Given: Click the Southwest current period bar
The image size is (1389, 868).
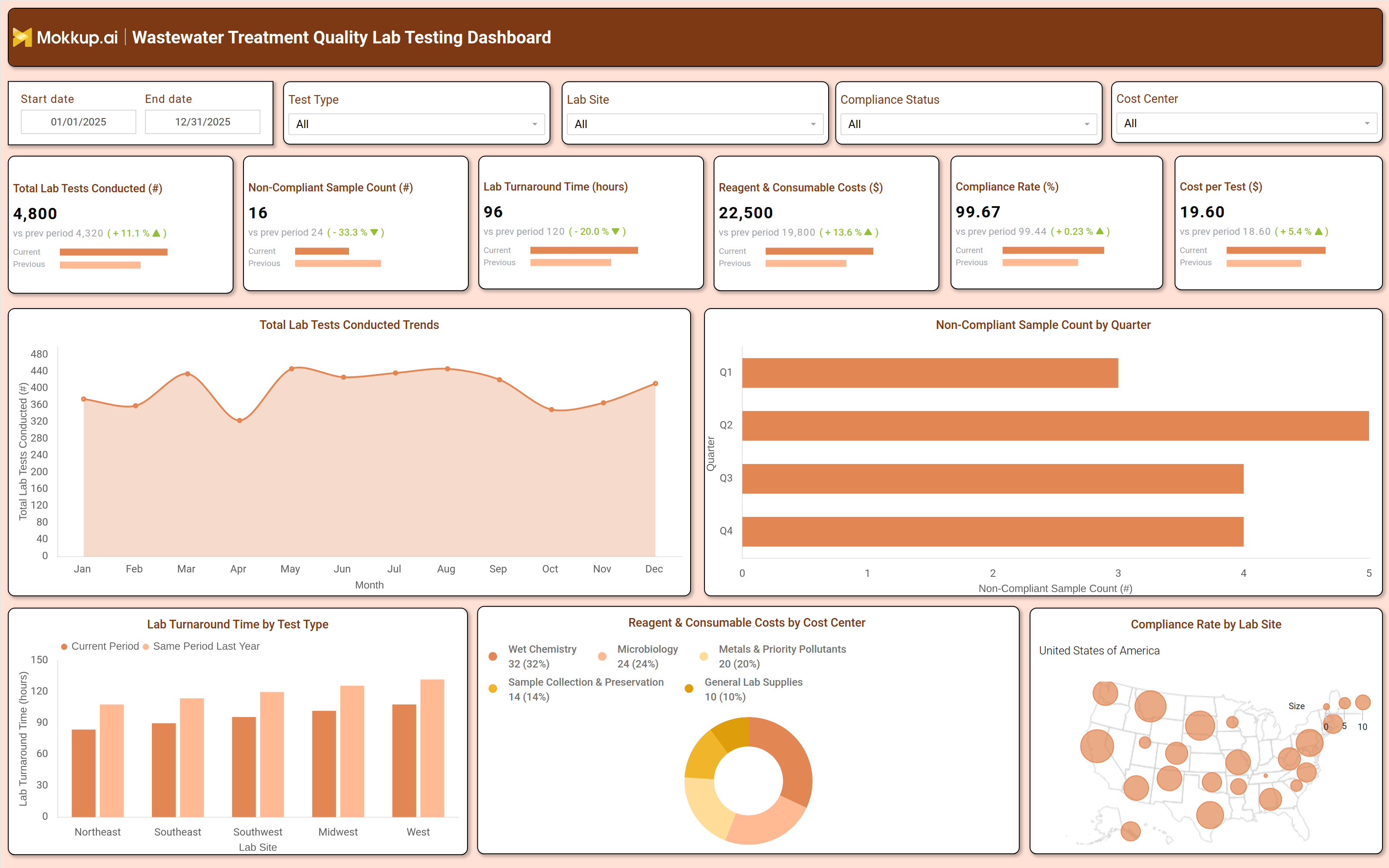Looking at the screenshot, I should 244,767.
